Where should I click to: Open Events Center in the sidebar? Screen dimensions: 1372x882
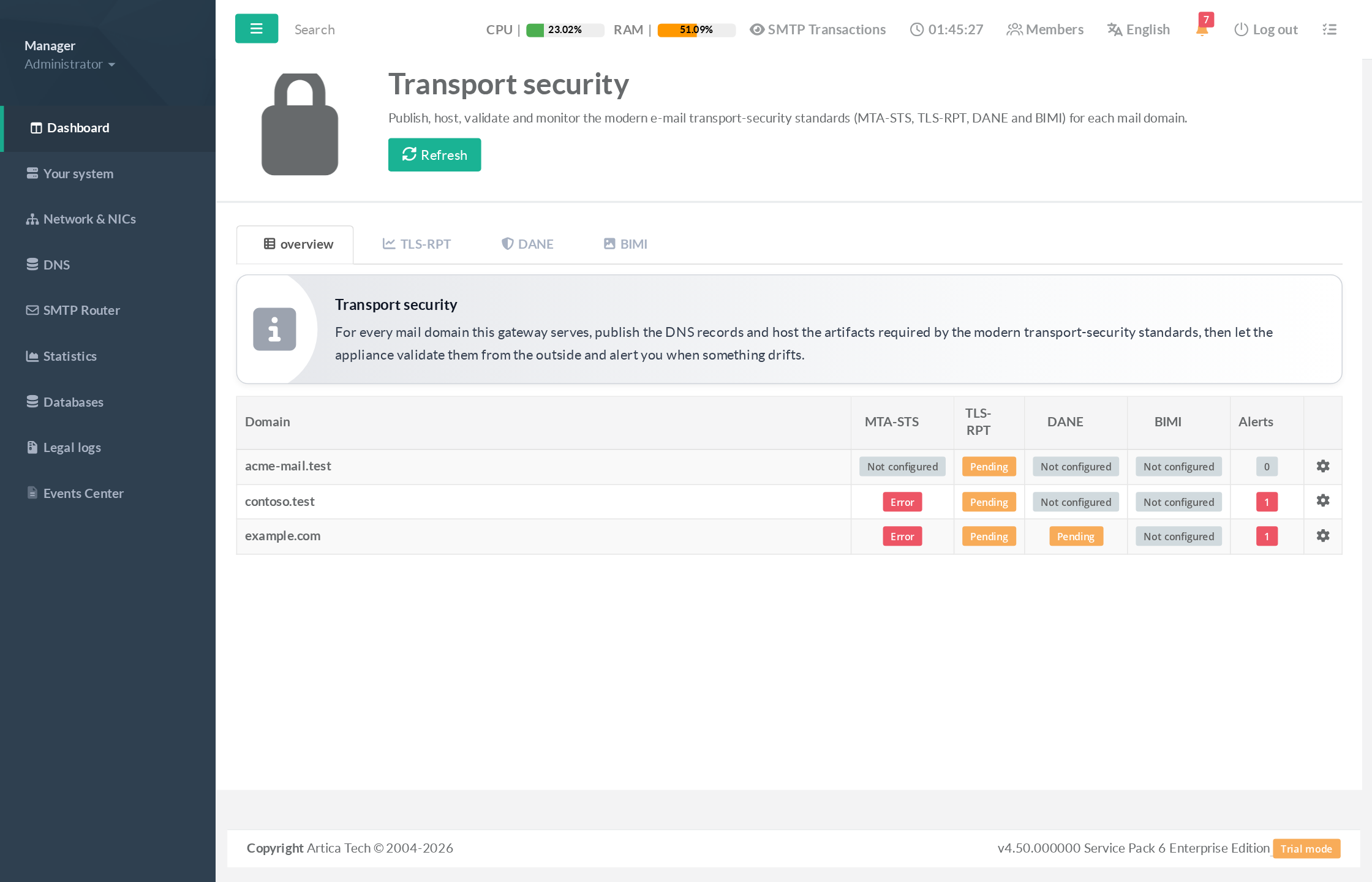108,494
